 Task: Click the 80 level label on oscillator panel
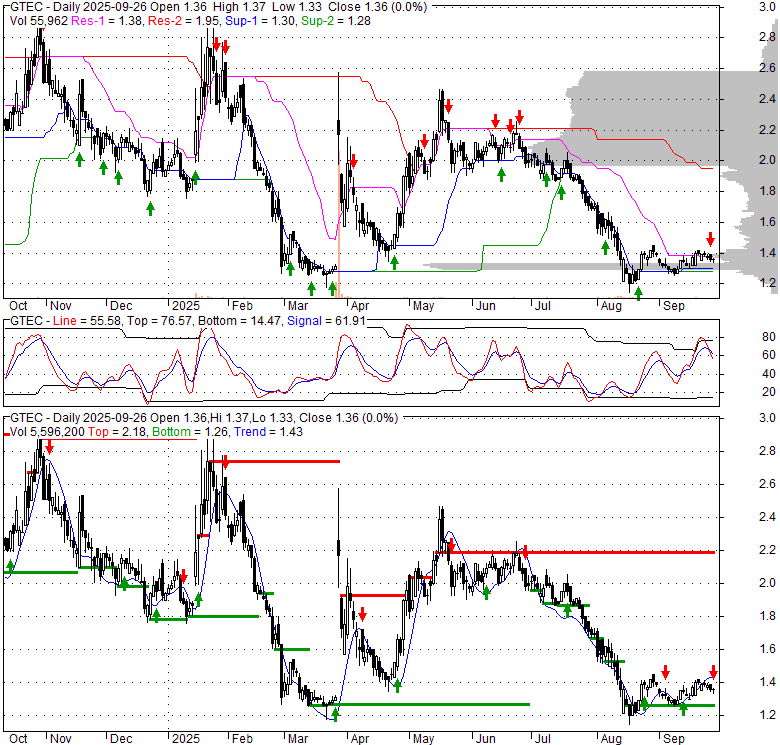point(769,337)
